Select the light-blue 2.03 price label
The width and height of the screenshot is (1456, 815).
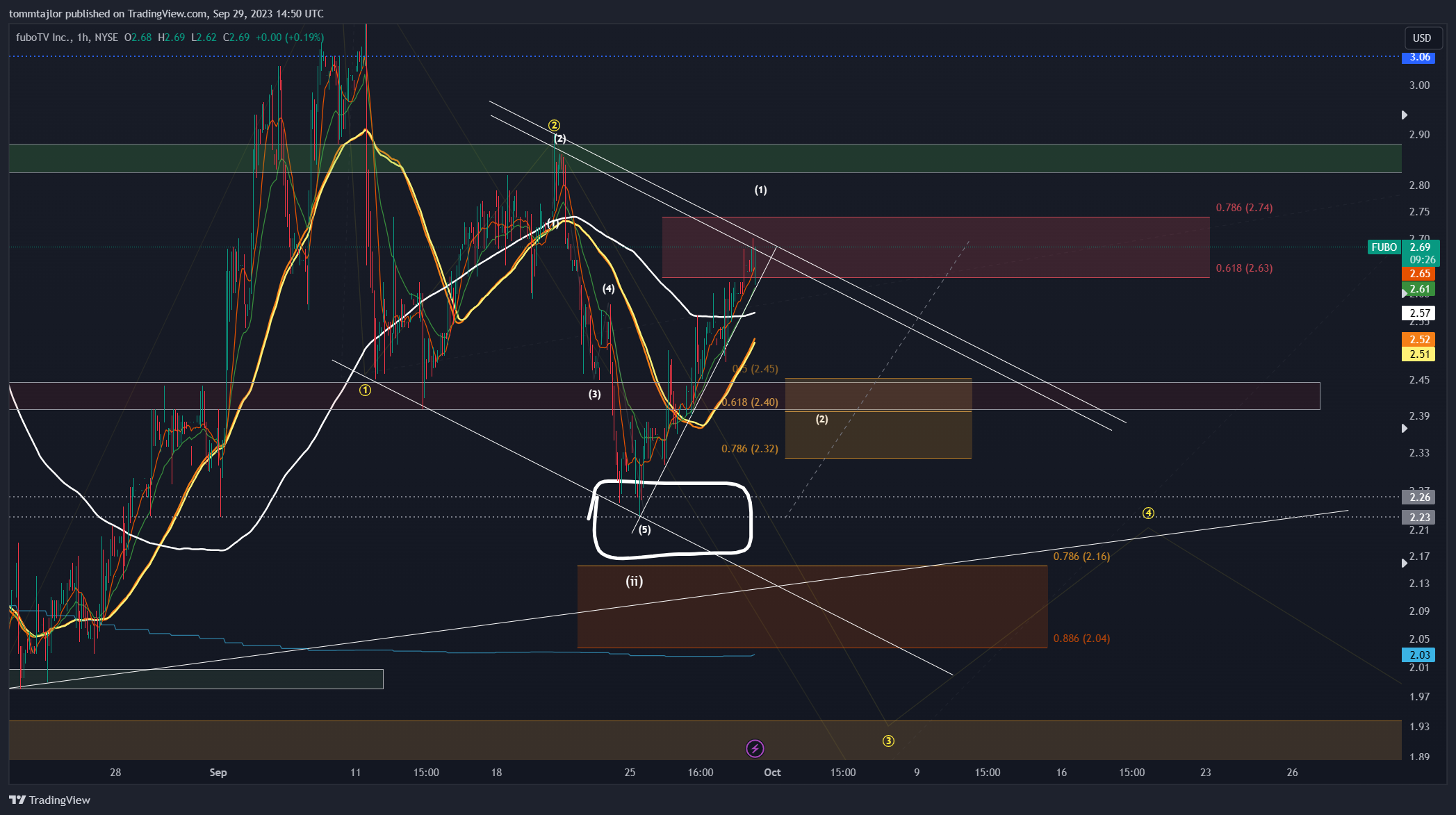1418,655
